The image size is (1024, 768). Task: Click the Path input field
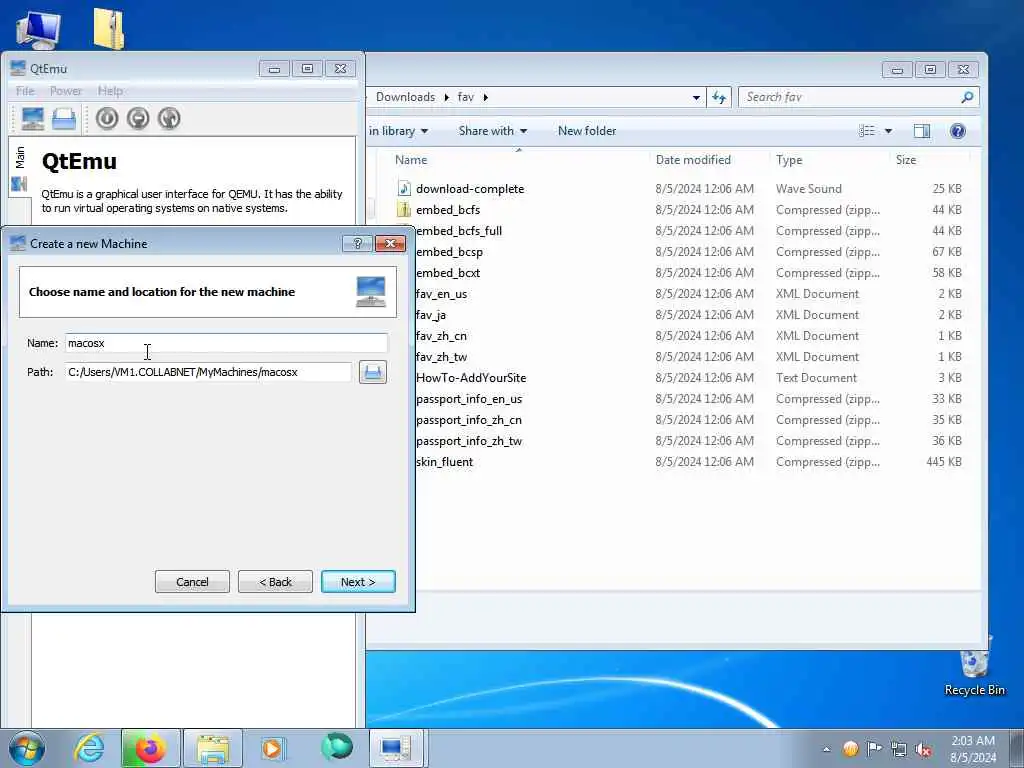pos(208,372)
